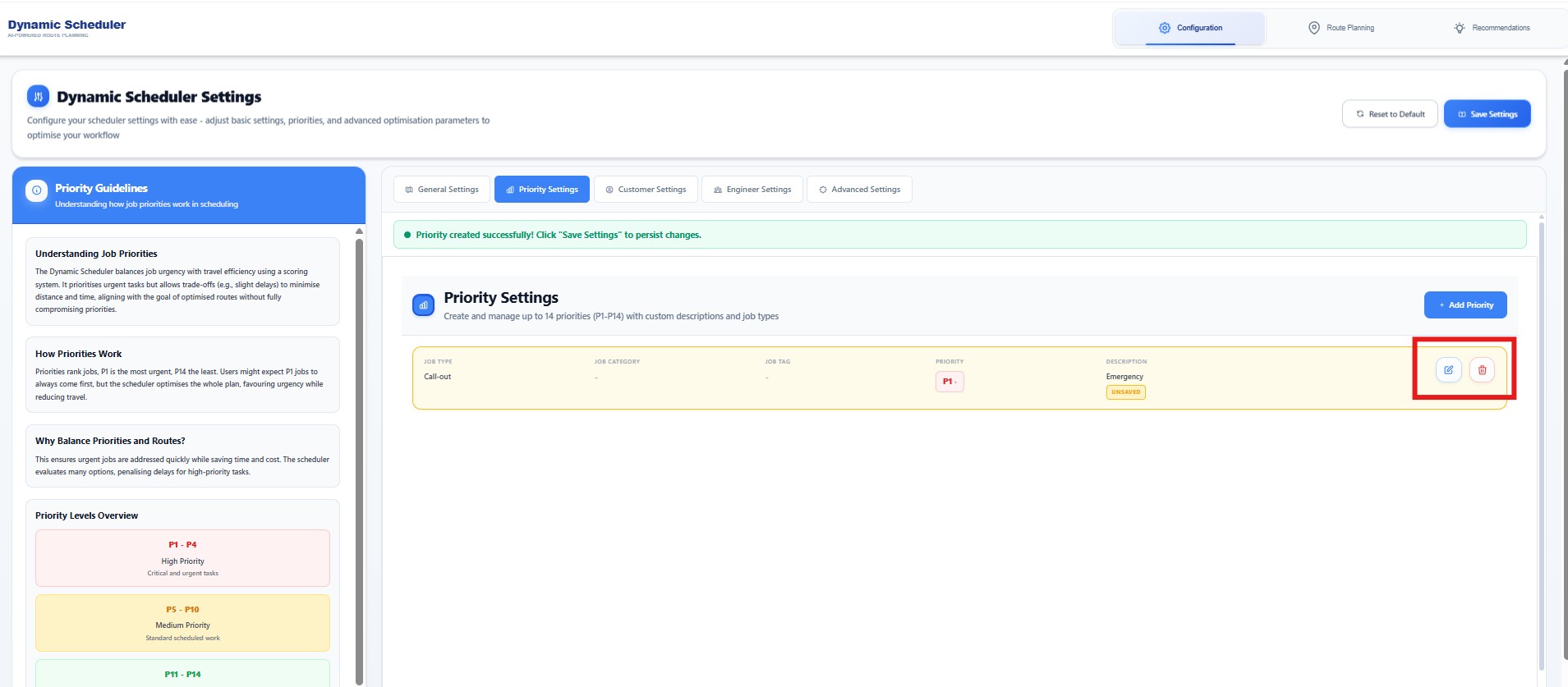
Task: Click the JOB CATEGORY column label
Action: coord(617,361)
